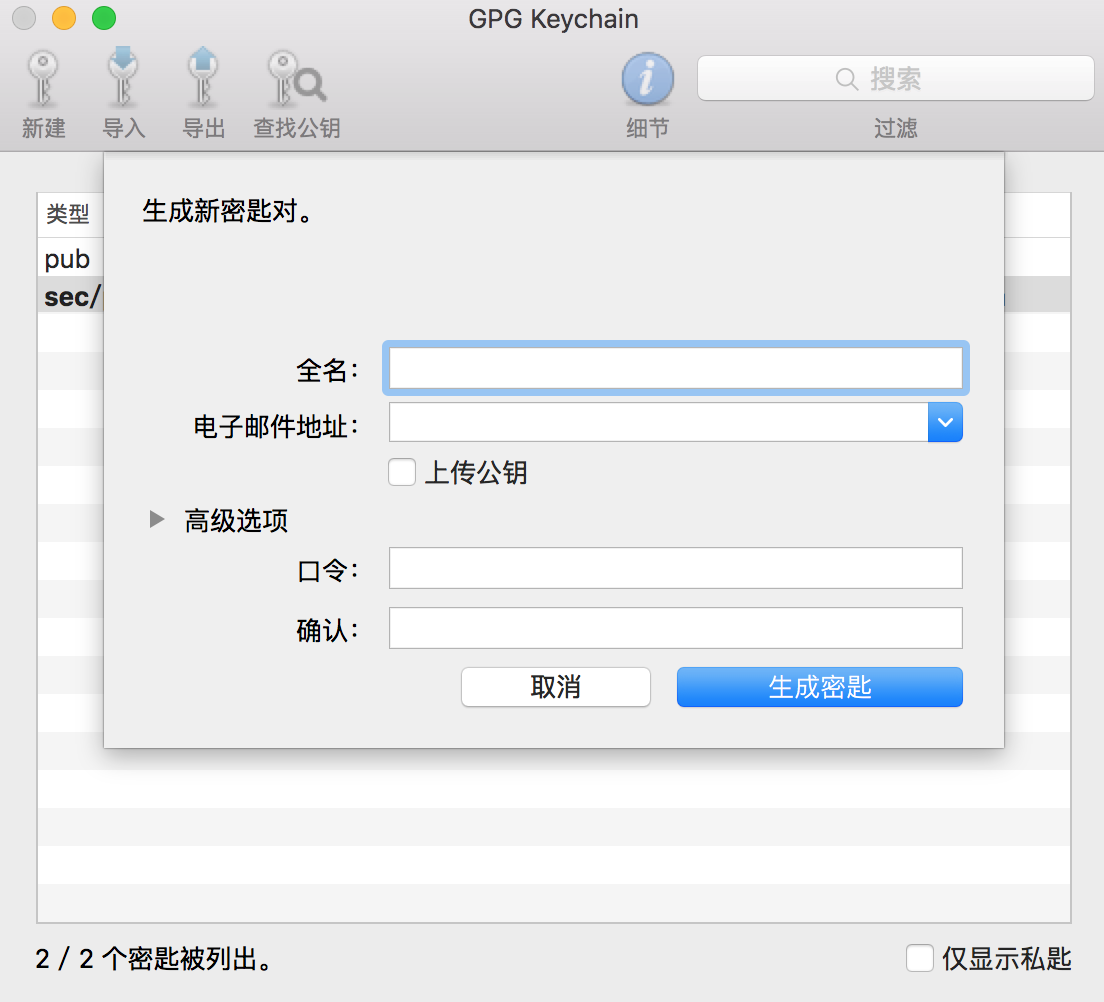Click the 口令 passphrase field
The height and width of the screenshot is (1002, 1104).
675,568
